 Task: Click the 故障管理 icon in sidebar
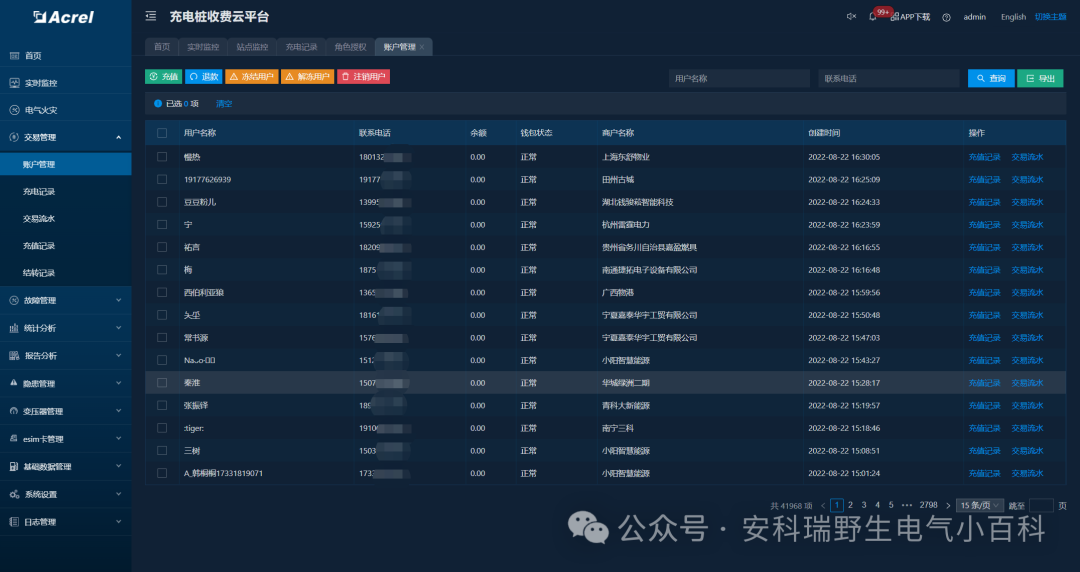(x=14, y=300)
